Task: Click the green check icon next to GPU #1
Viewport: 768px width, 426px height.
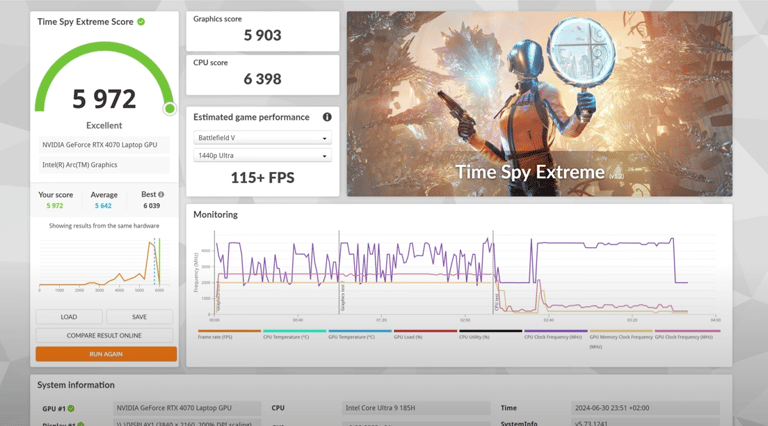Action: coord(71,408)
